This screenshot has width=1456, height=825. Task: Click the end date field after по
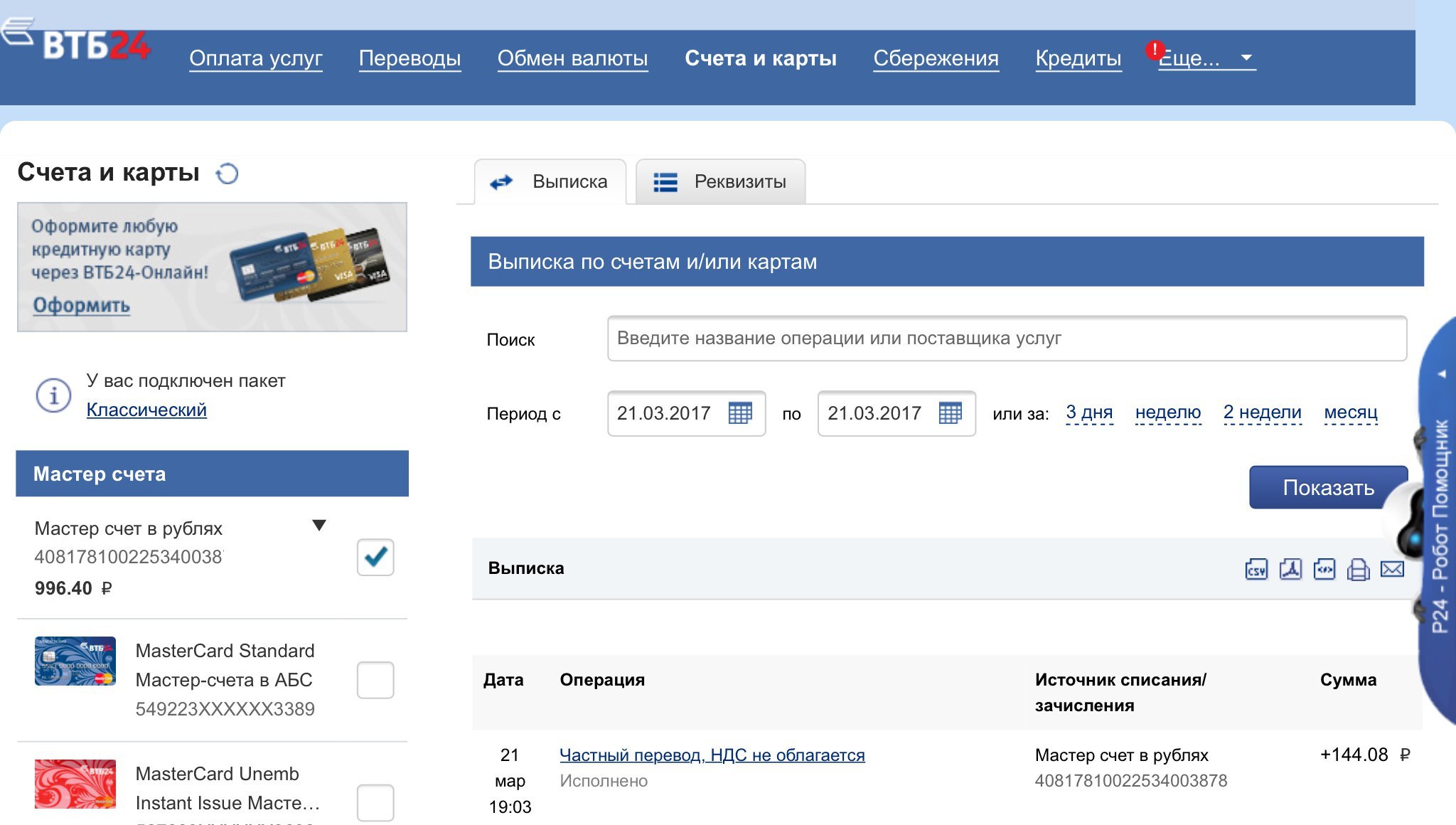(896, 413)
